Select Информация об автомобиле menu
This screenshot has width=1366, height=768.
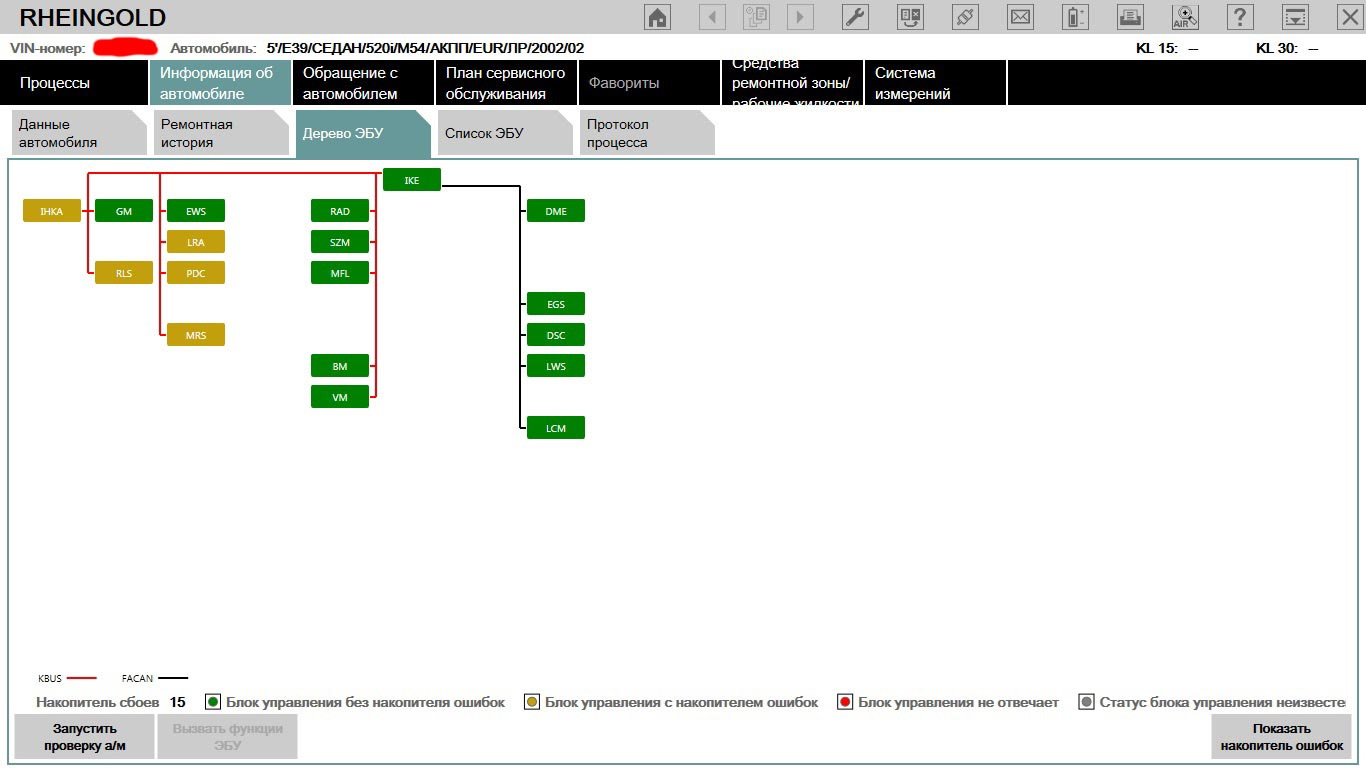pyautogui.click(x=219, y=83)
